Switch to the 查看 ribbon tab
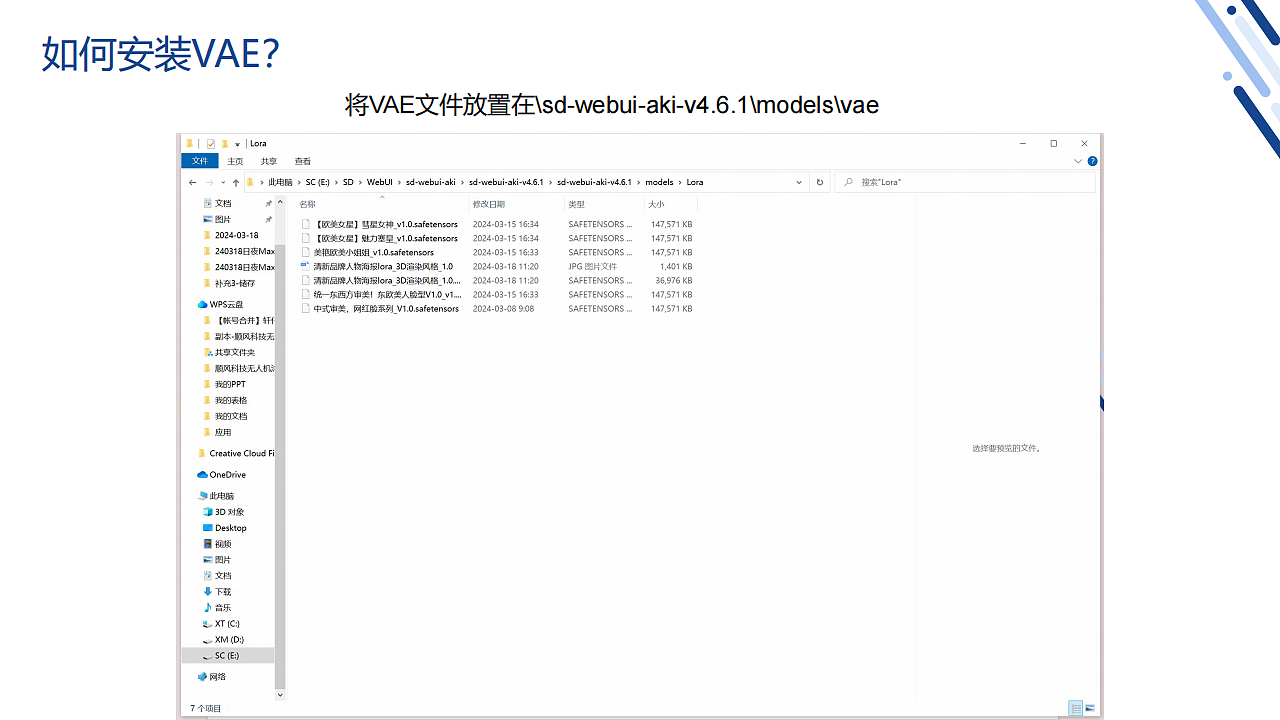 [x=302, y=161]
